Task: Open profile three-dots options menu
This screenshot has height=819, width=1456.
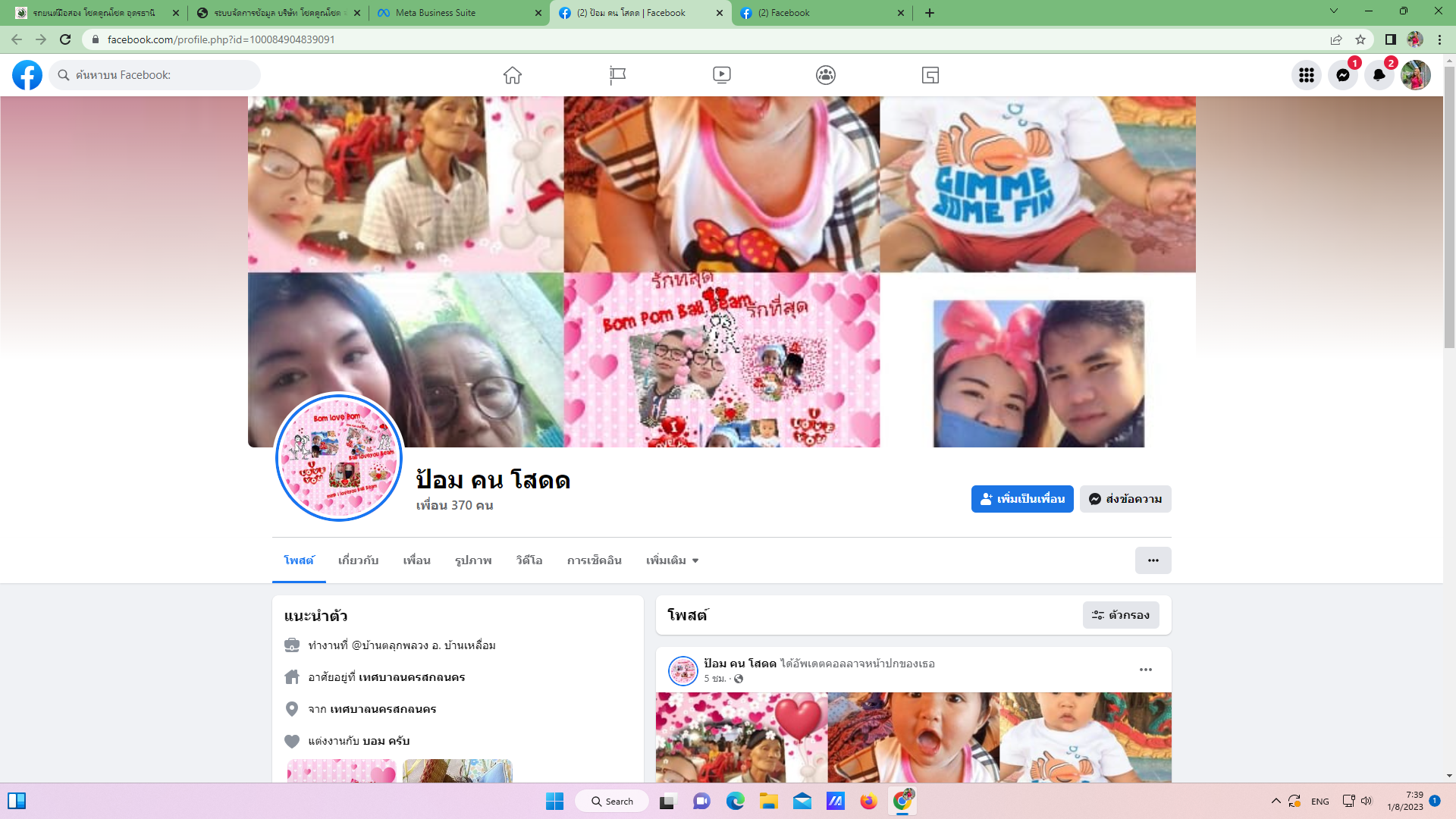Action: (1153, 560)
